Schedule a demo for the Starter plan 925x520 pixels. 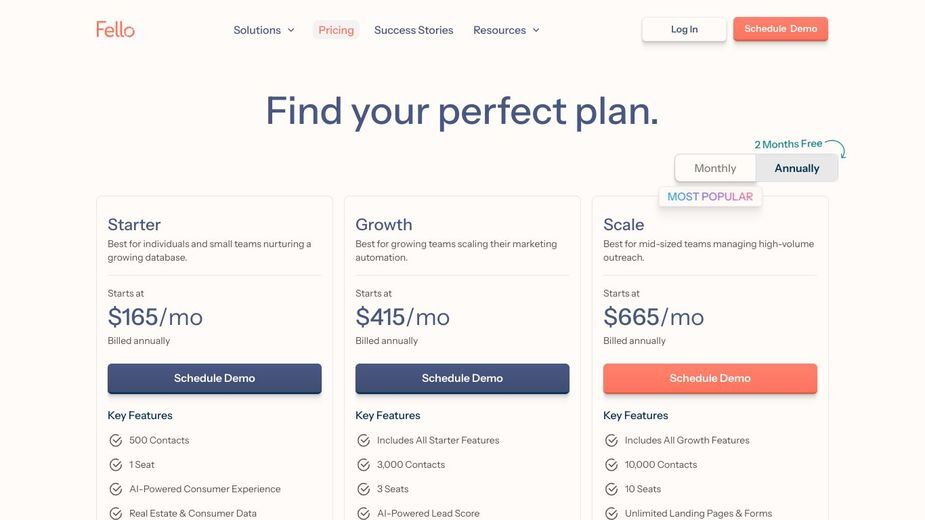click(x=214, y=378)
